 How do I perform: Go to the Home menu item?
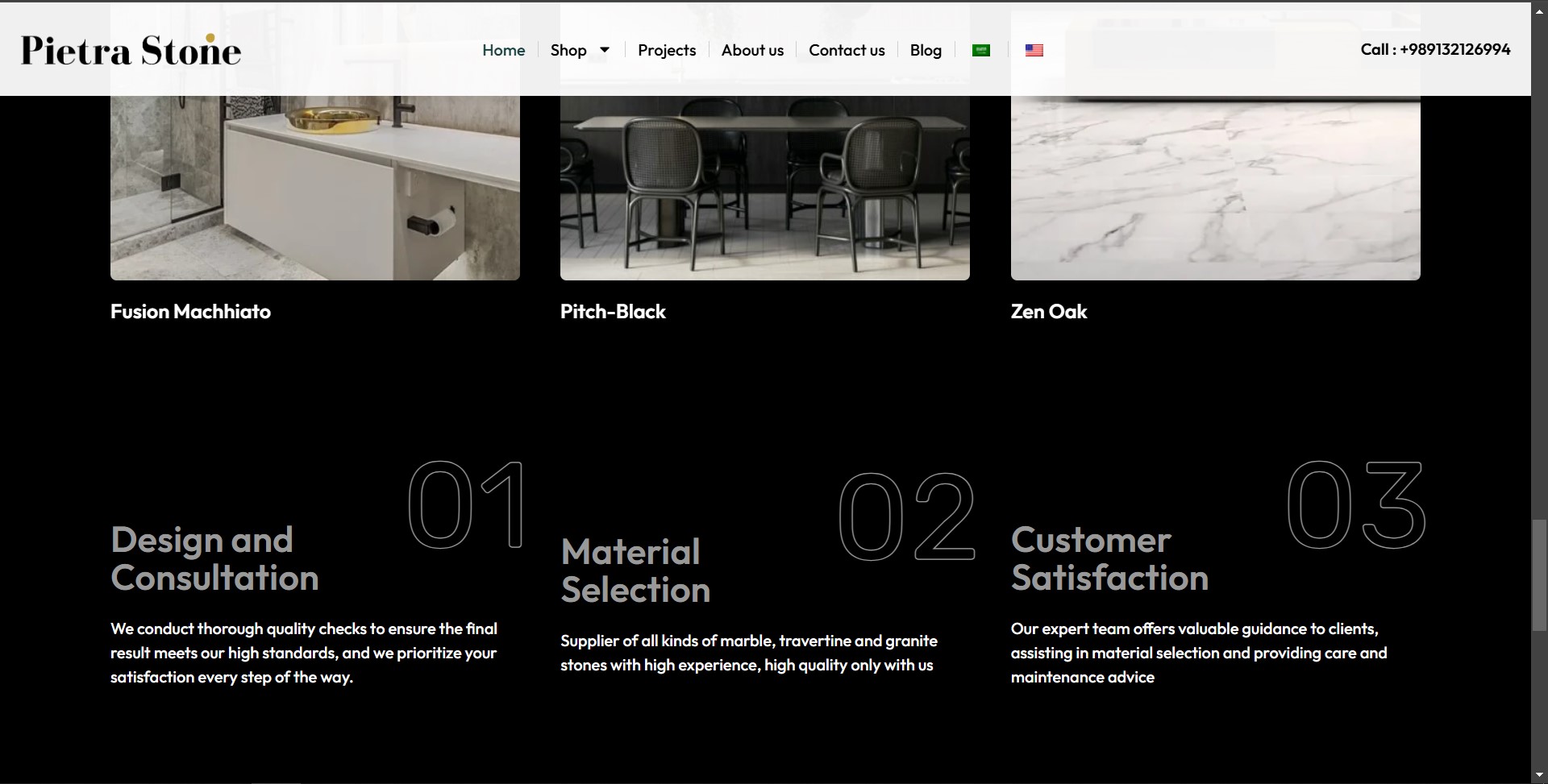[504, 50]
